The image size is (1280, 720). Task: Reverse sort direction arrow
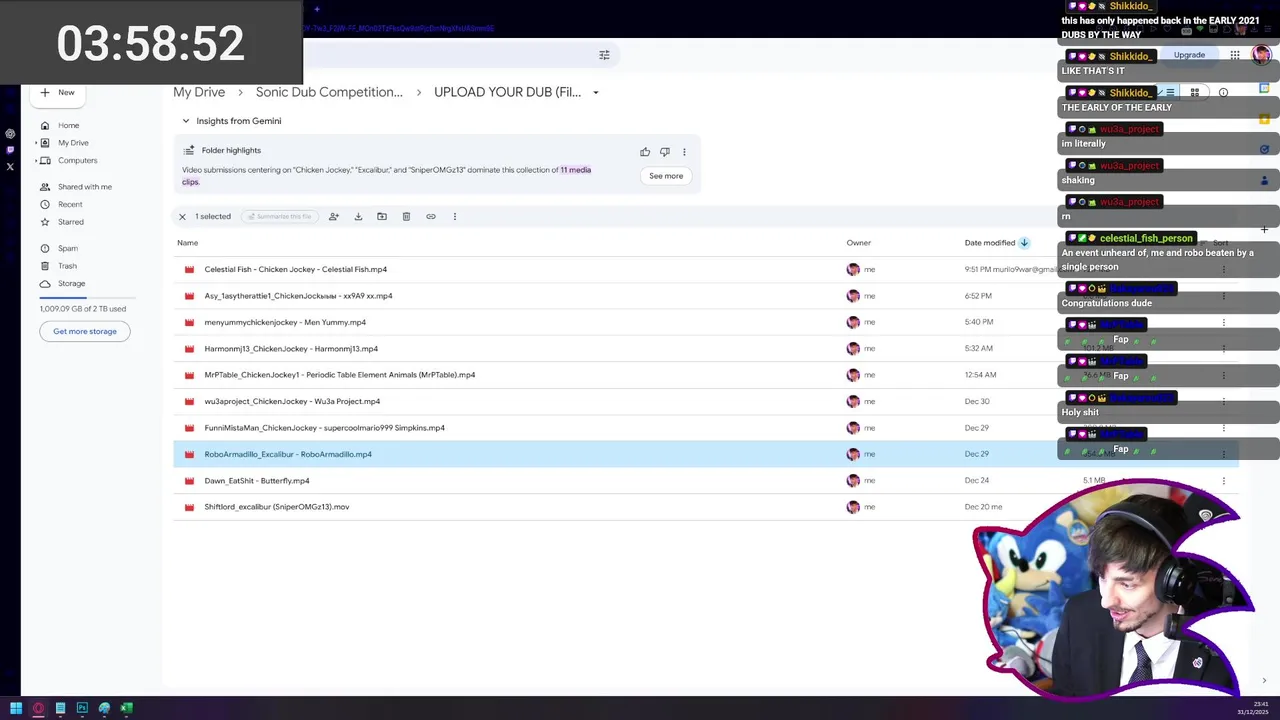point(1024,243)
